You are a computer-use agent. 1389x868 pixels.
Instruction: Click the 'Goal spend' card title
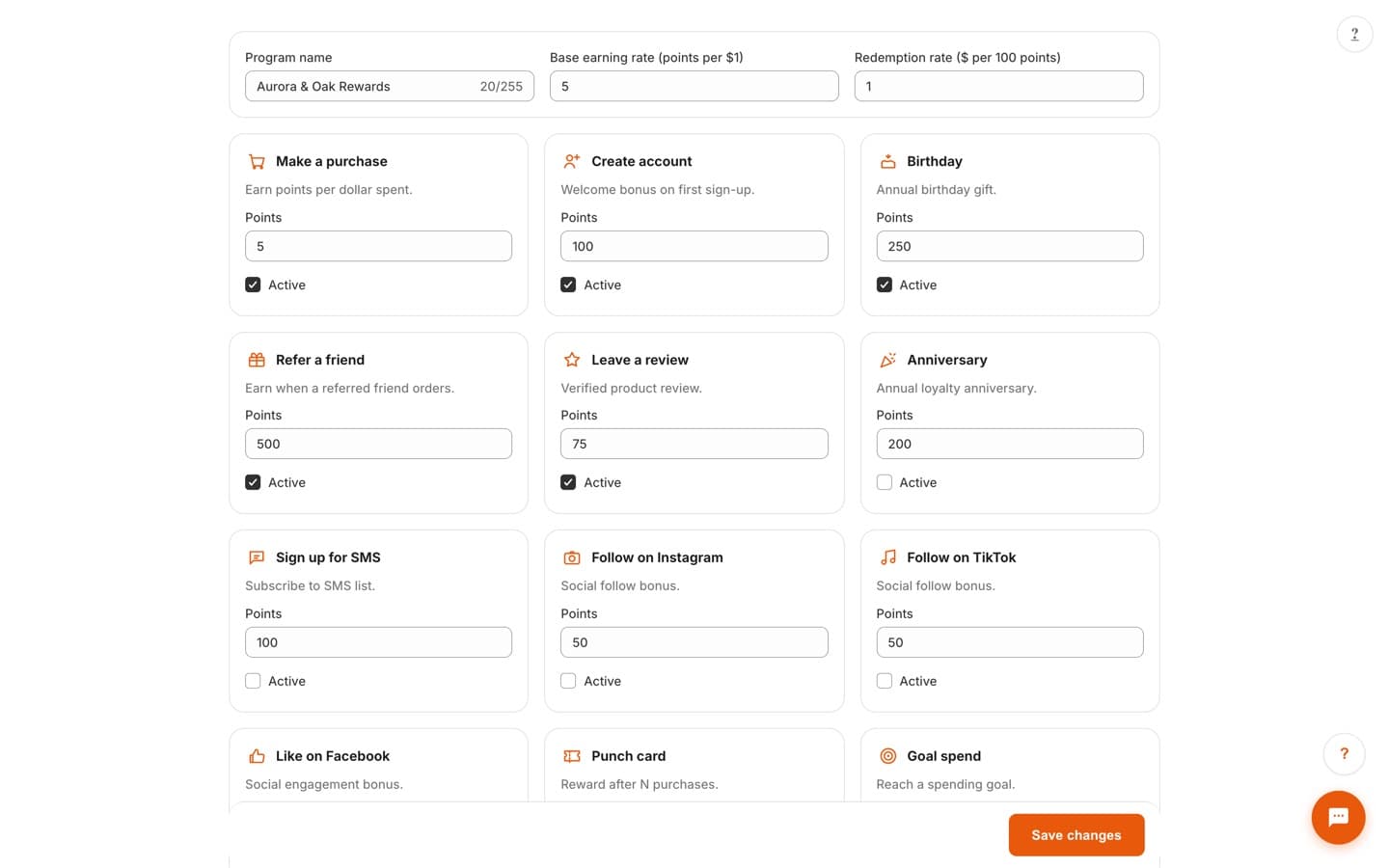tap(944, 756)
